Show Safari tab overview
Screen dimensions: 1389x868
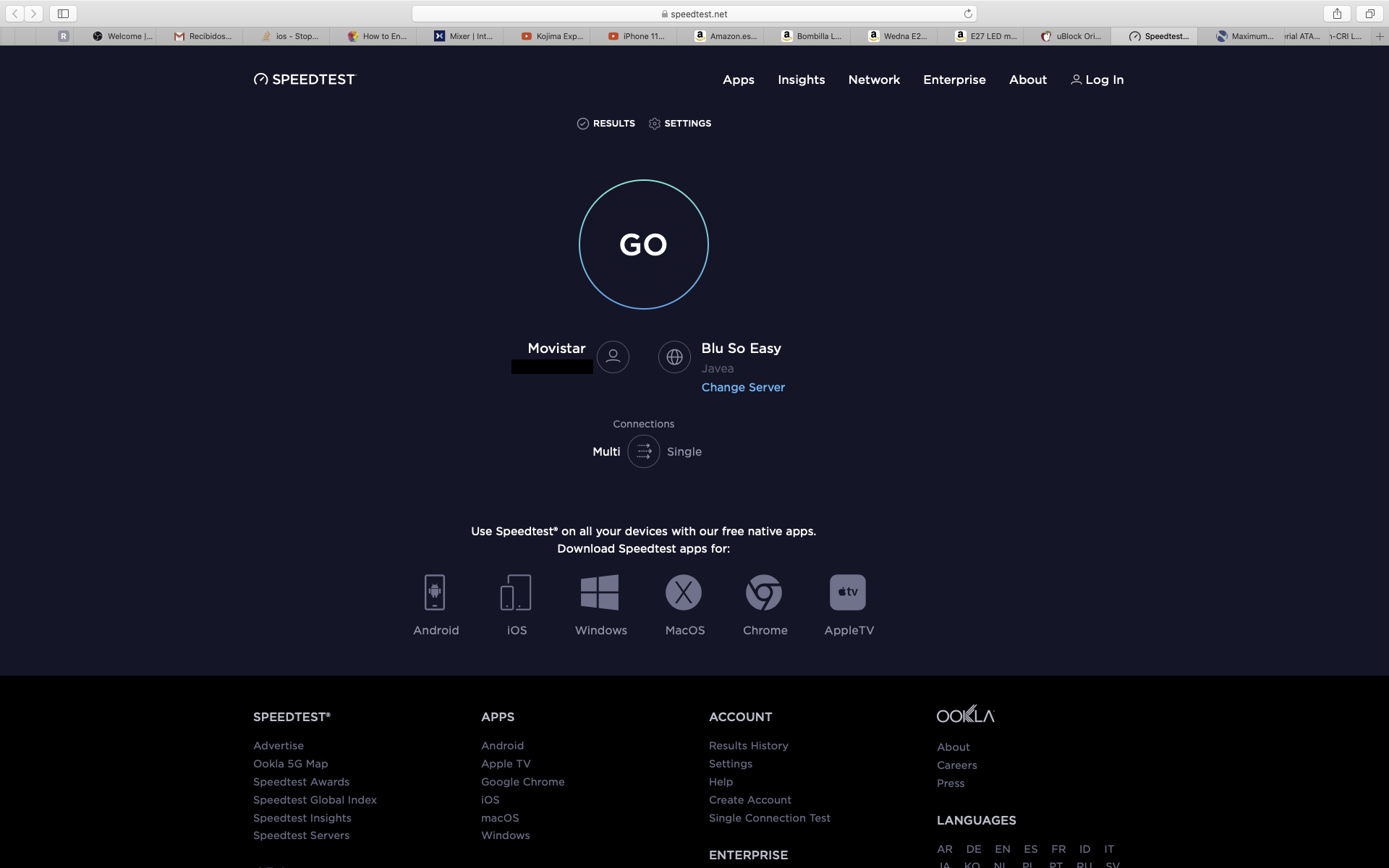(x=1369, y=14)
